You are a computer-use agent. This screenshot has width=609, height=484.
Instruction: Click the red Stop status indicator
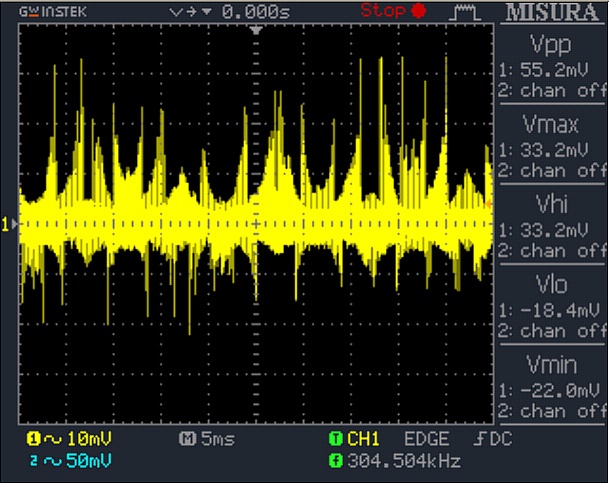394,10
